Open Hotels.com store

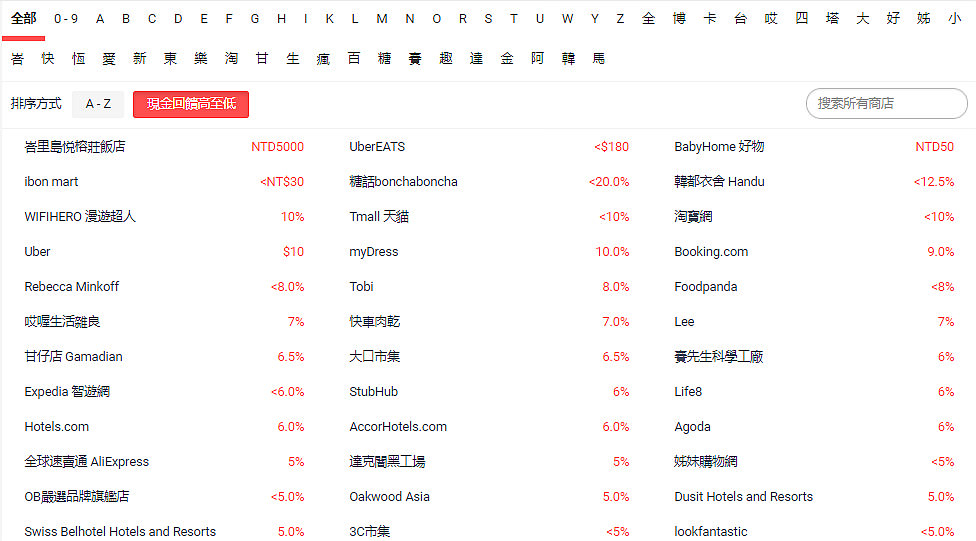point(57,426)
